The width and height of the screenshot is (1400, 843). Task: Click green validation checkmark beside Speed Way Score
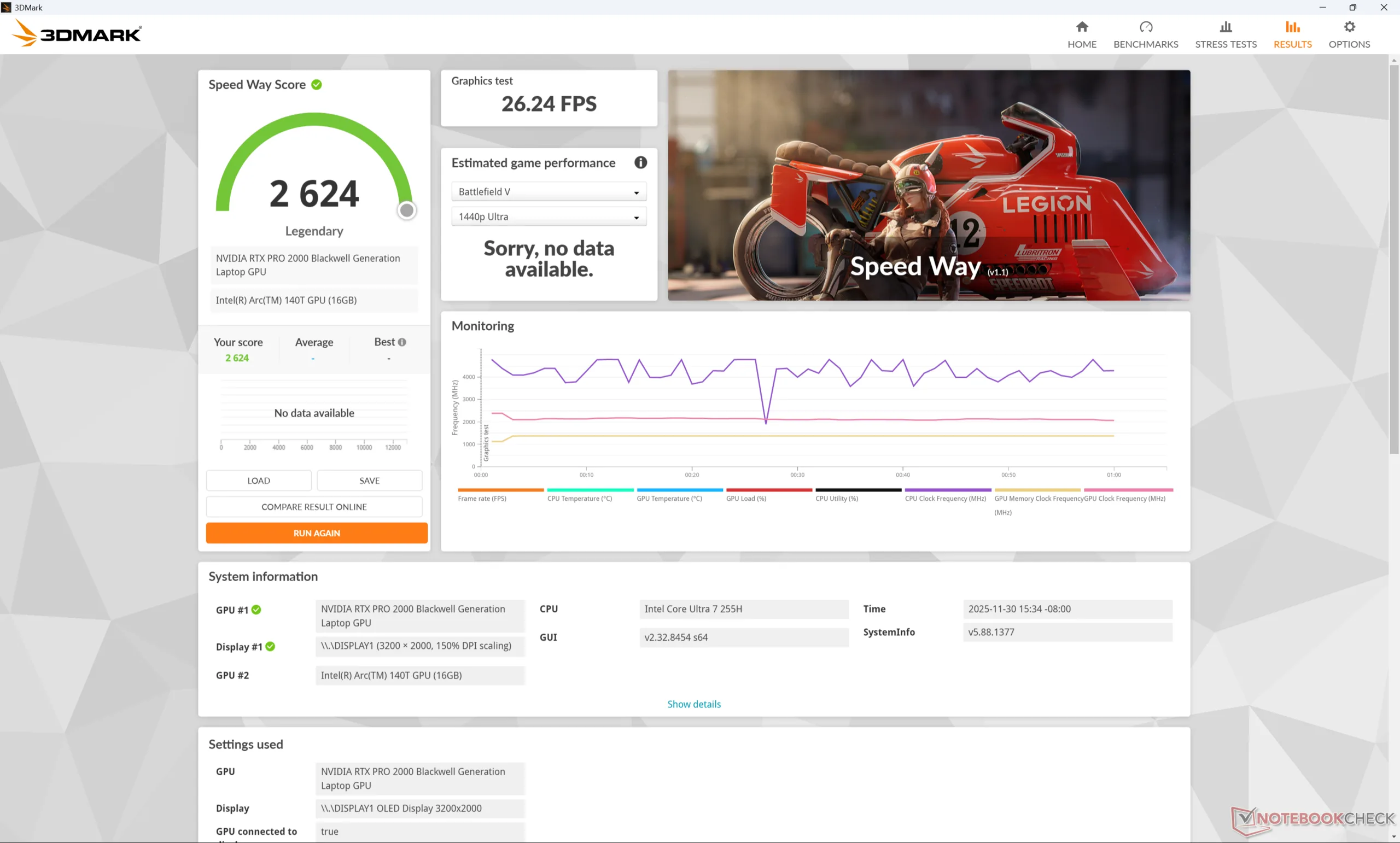[x=317, y=85]
